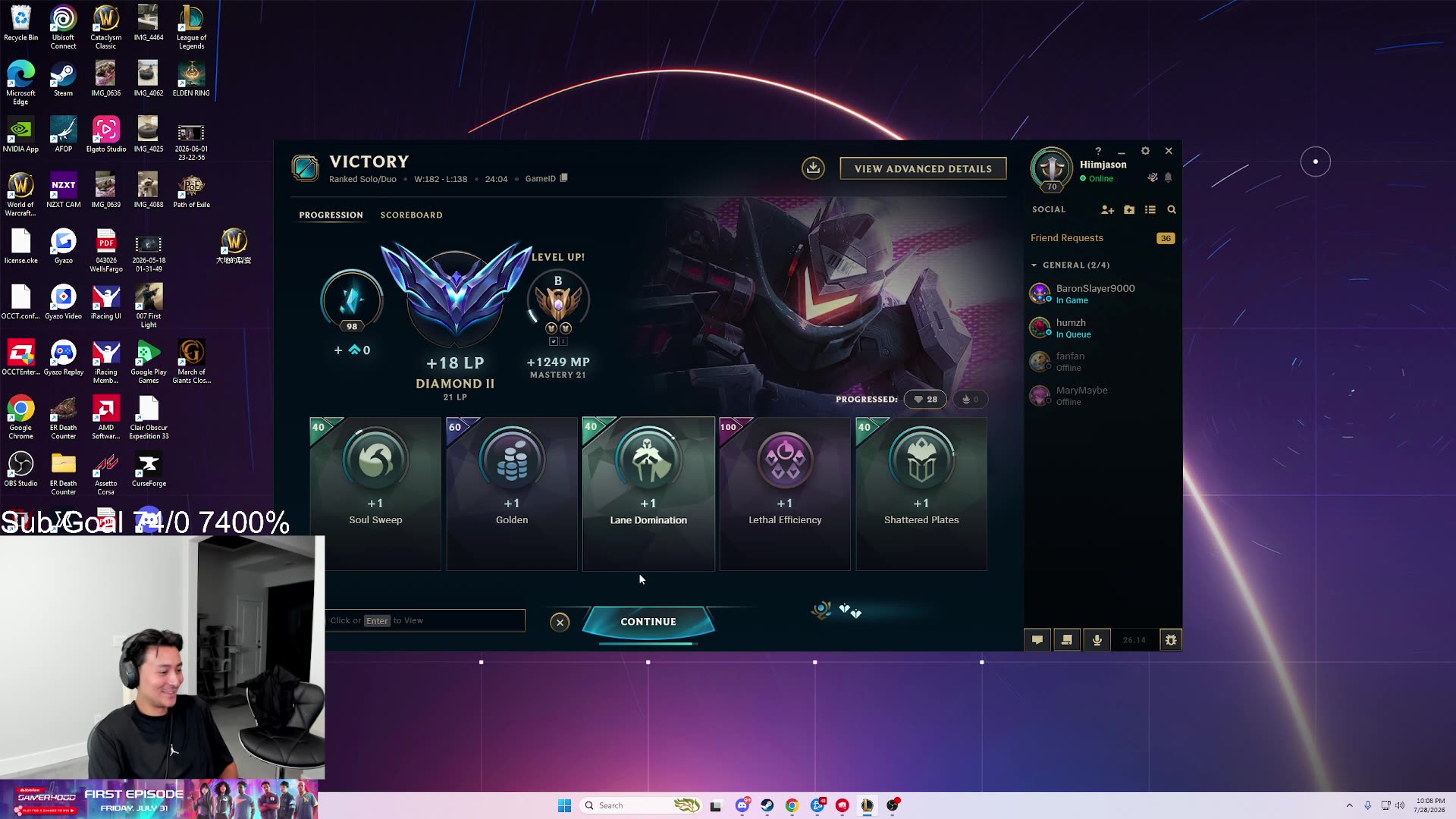This screenshot has height=819, width=1456.
Task: Open Friend Requests
Action: (x=1103, y=238)
